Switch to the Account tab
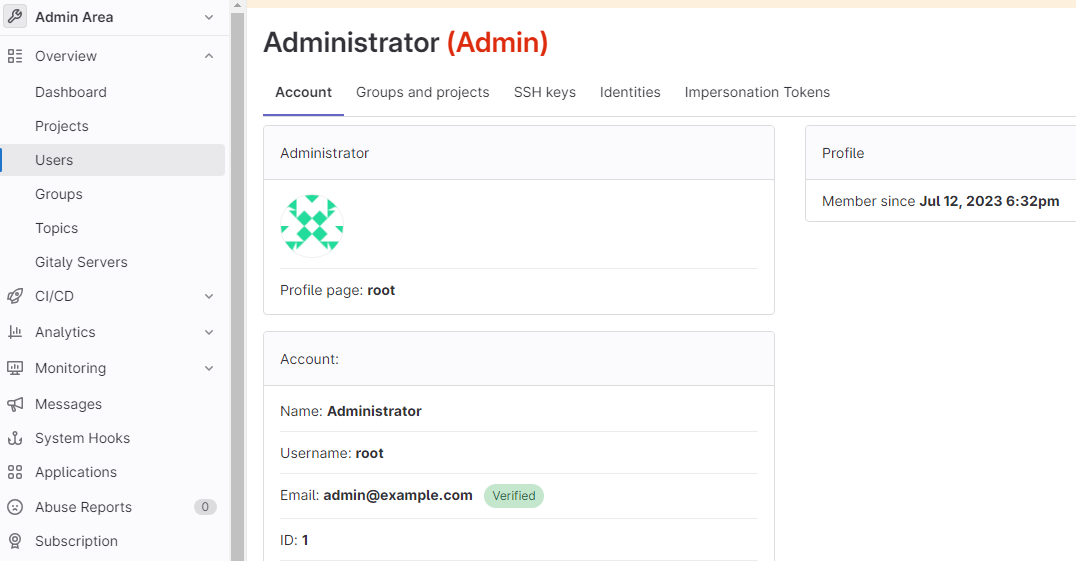Screen dimensions: 1076x561 [x=303, y=93]
